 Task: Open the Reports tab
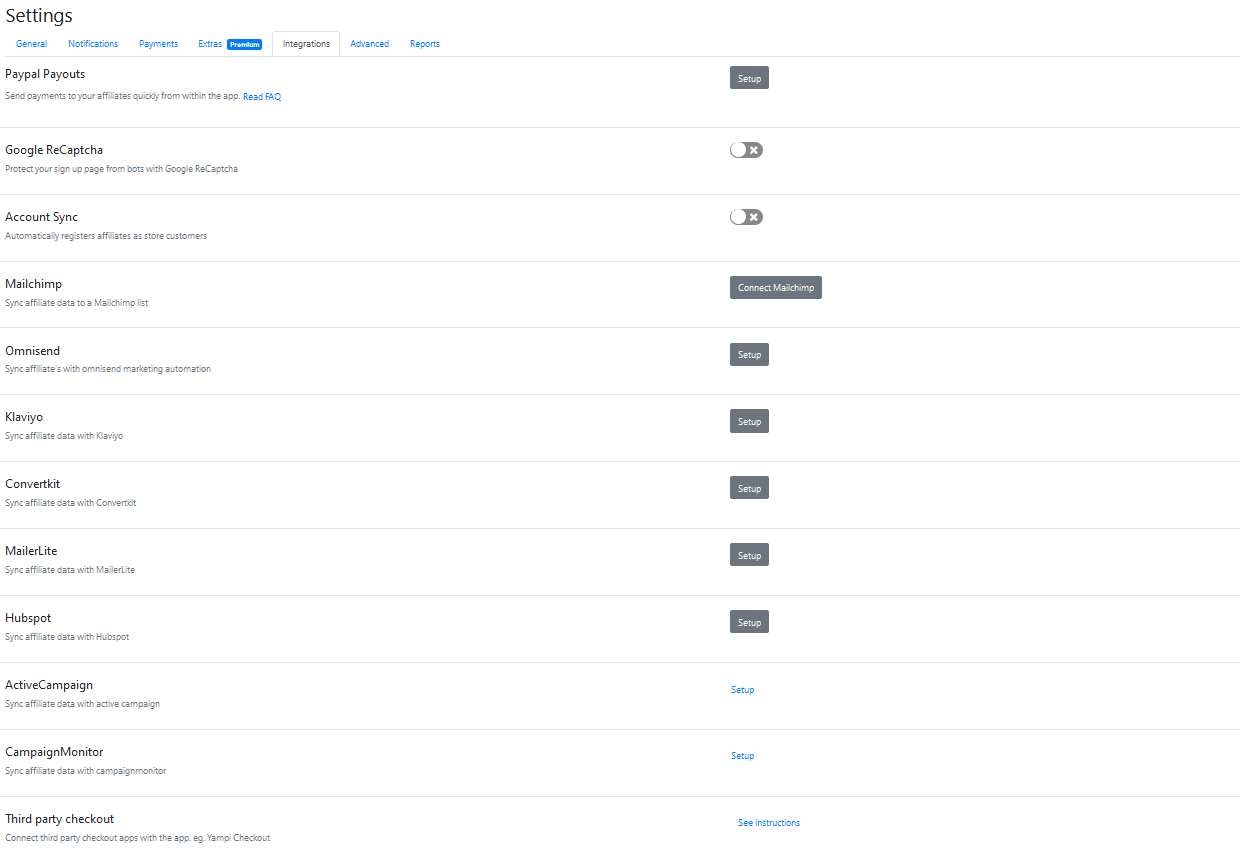tap(424, 44)
